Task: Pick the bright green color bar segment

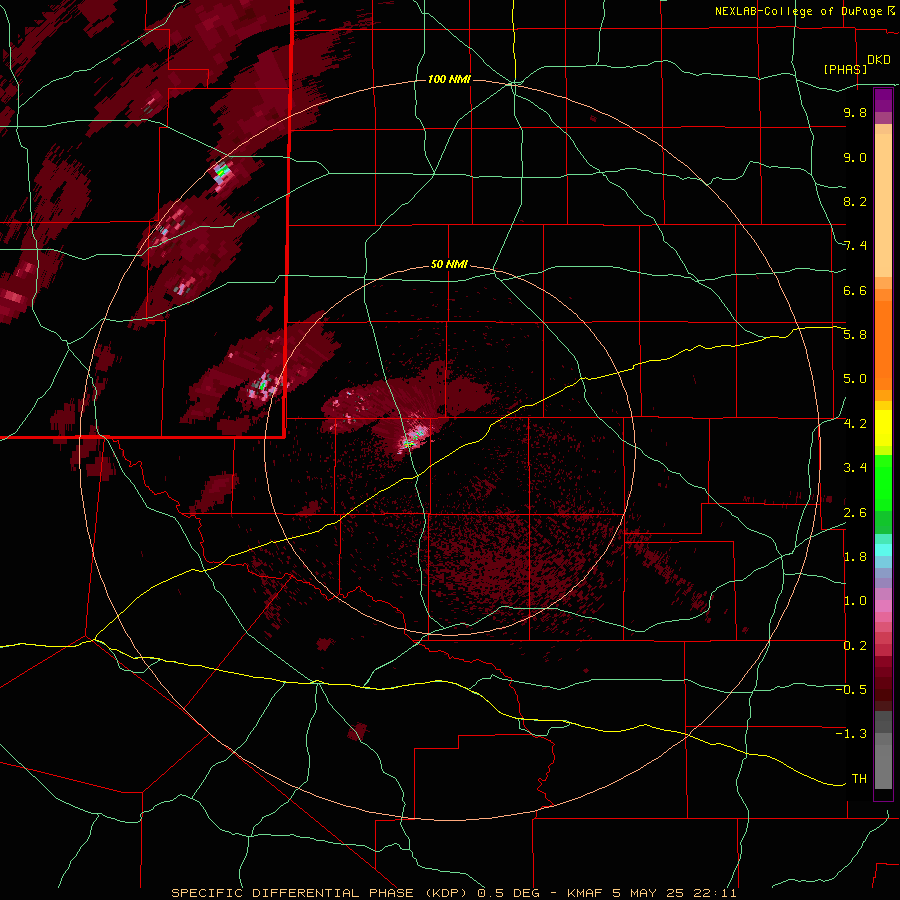Action: pos(883,482)
